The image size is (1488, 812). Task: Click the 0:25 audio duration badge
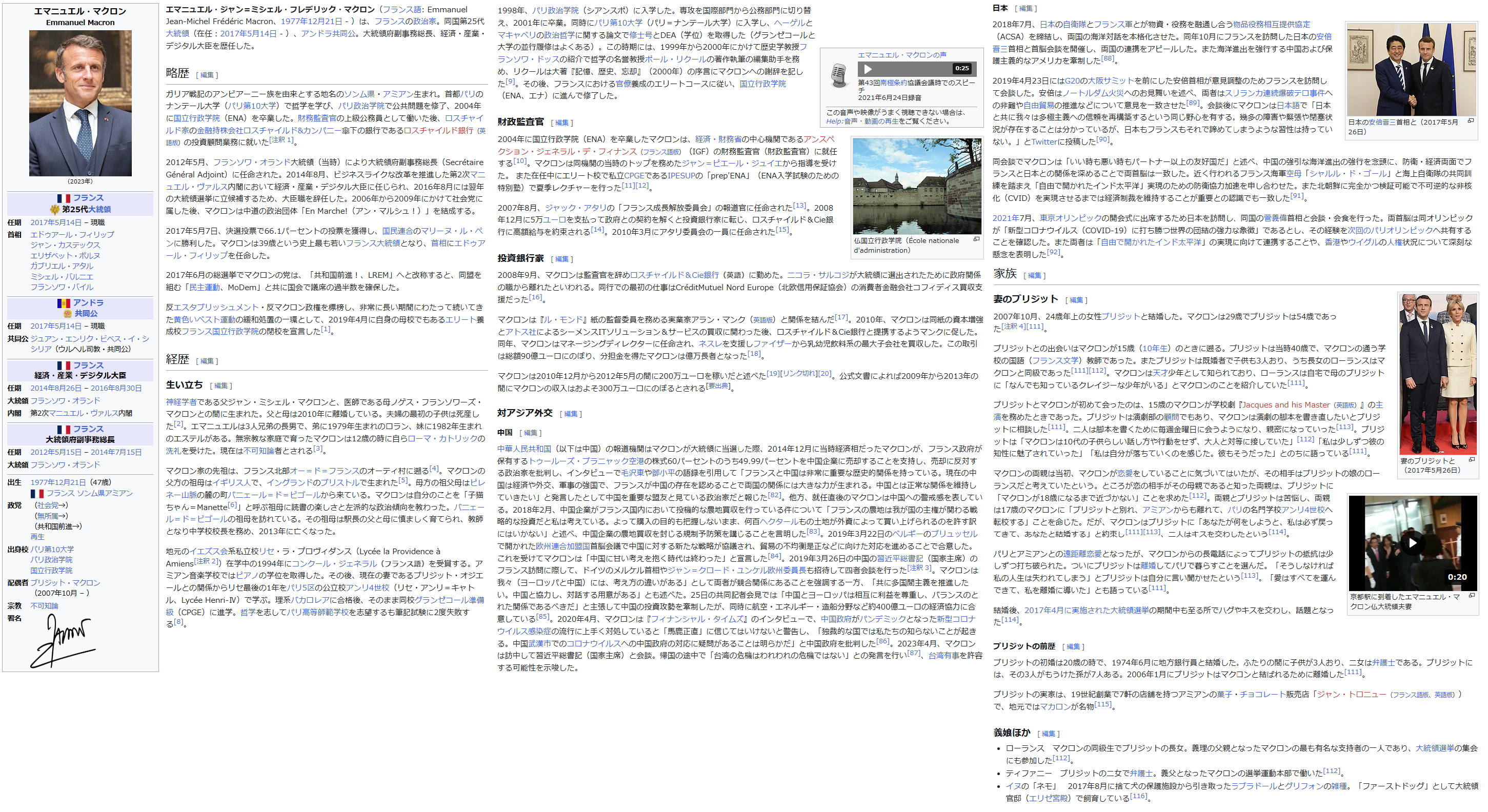(962, 69)
